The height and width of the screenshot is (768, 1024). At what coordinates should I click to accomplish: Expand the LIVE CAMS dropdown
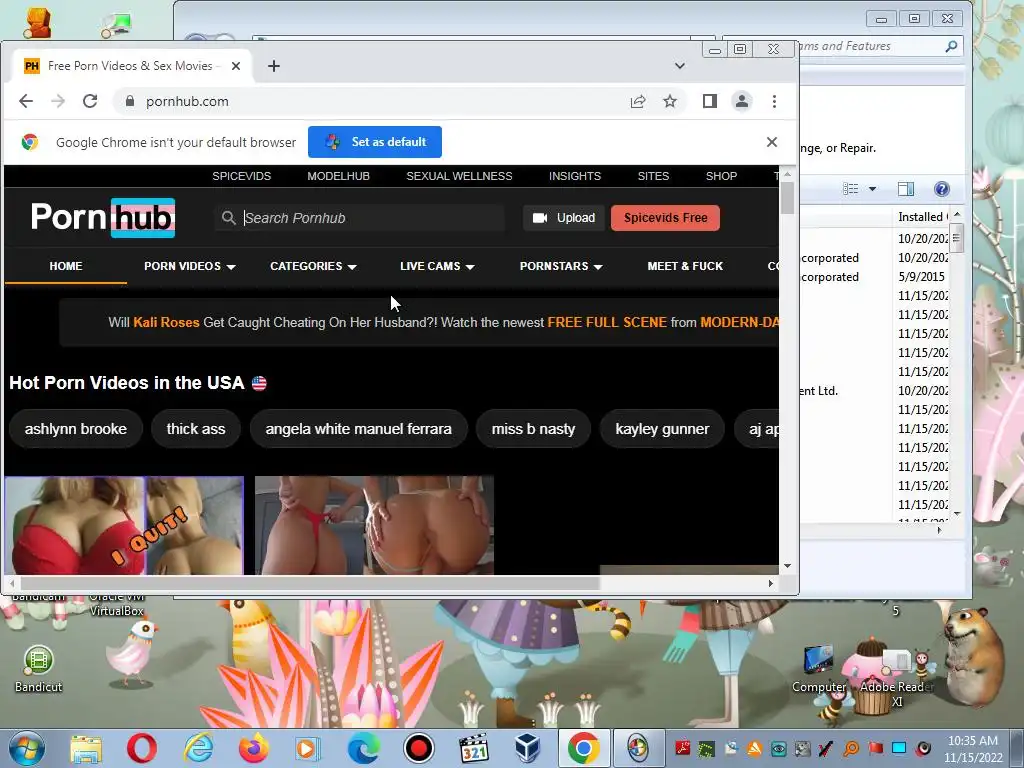[x=437, y=266]
